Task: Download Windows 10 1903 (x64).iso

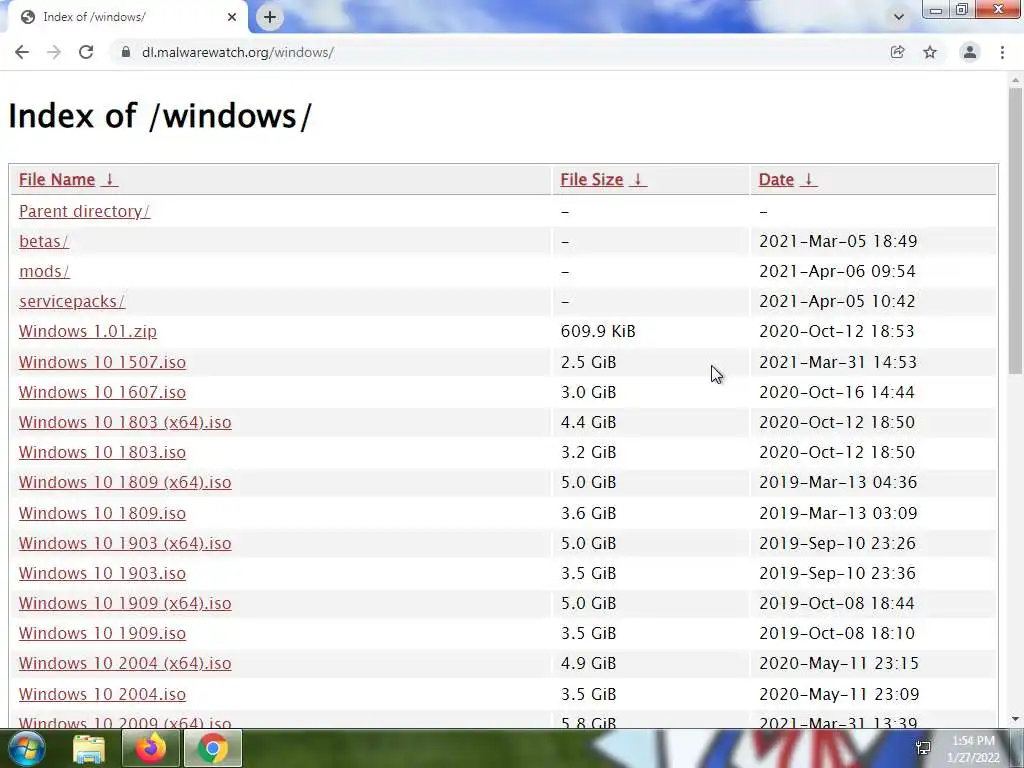Action: pos(125,543)
